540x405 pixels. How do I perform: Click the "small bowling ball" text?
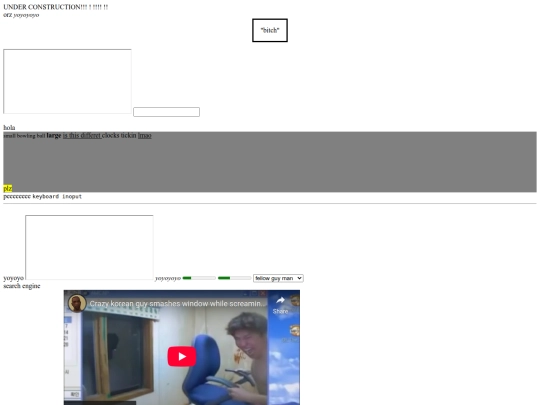coord(24,136)
